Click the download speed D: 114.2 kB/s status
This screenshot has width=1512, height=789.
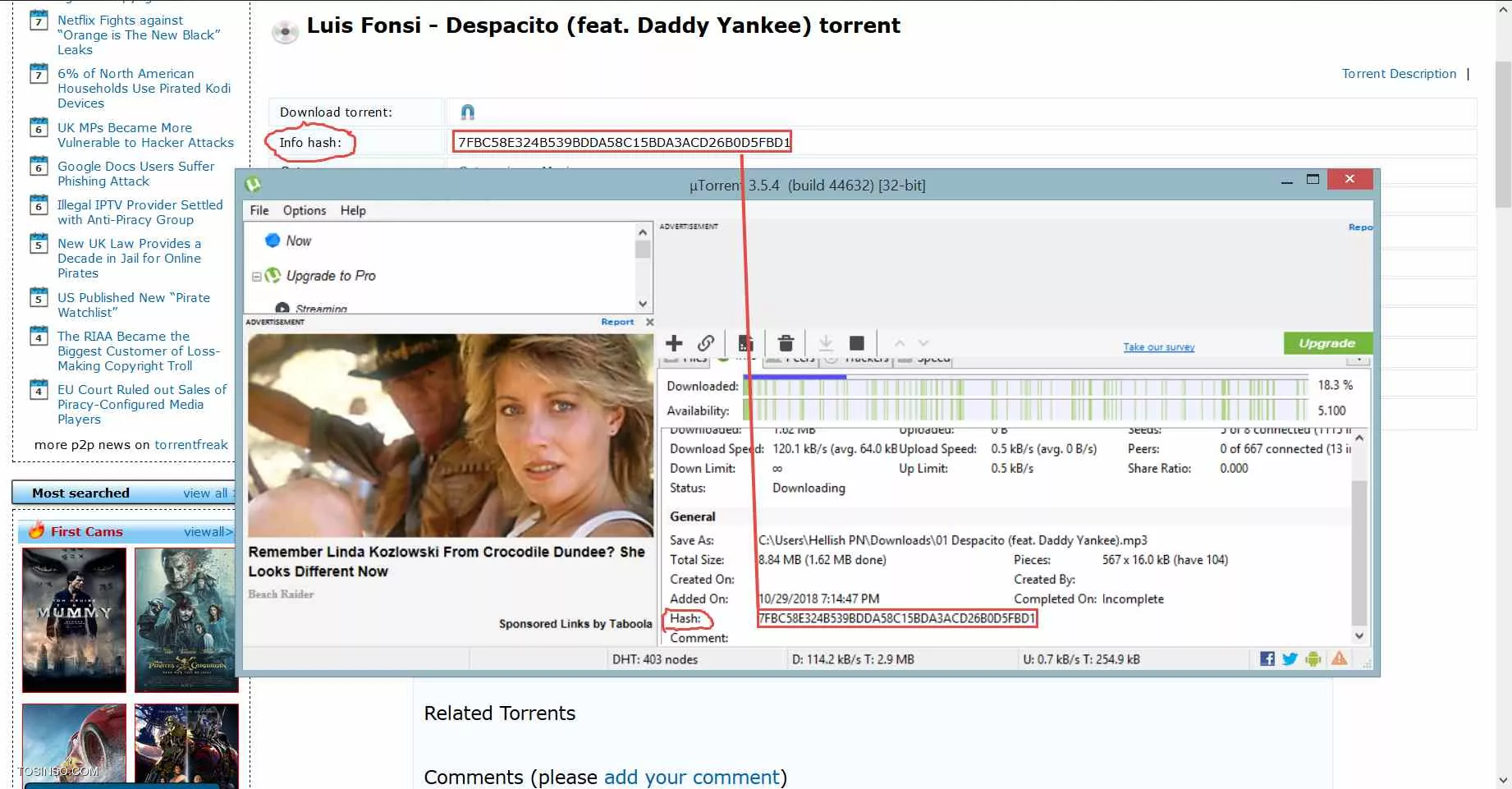click(x=853, y=659)
